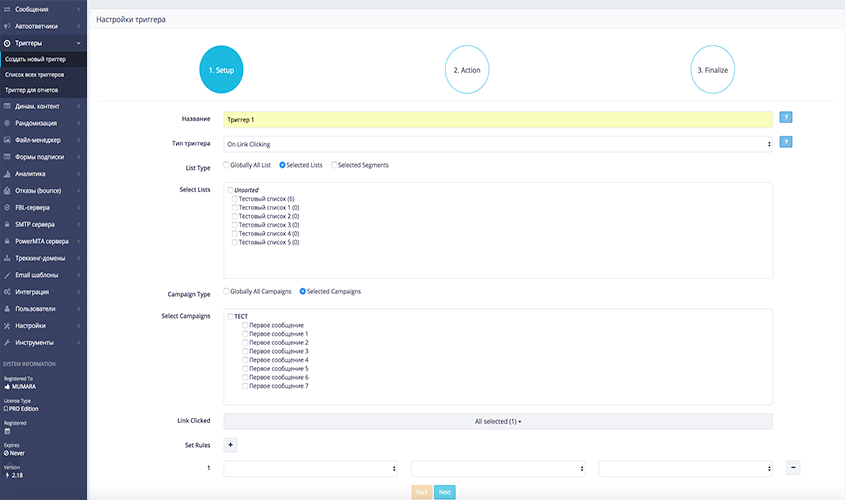Select Globally All Campaigns radio option

click(x=227, y=291)
